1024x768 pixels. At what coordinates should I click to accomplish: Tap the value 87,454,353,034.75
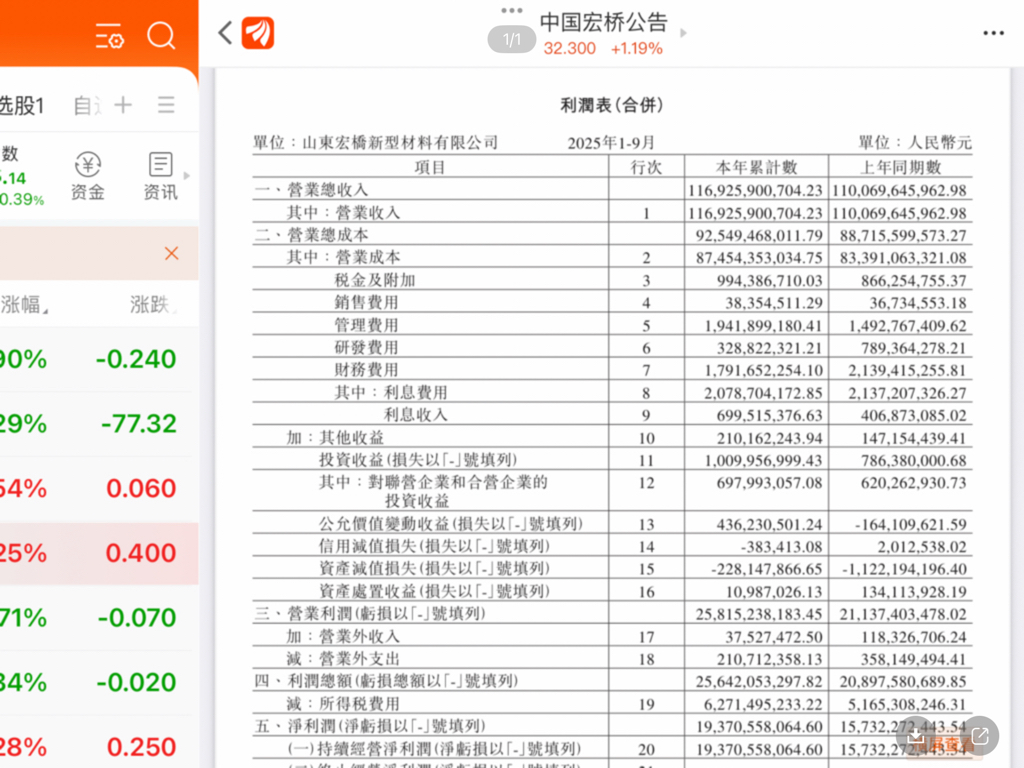tap(759, 257)
